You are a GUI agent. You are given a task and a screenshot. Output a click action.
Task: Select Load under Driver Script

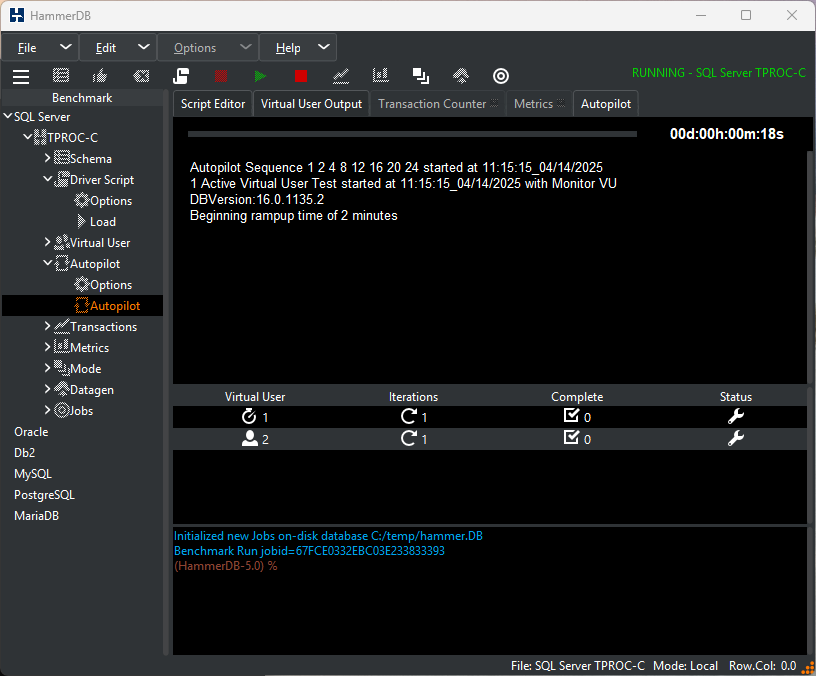point(96,222)
